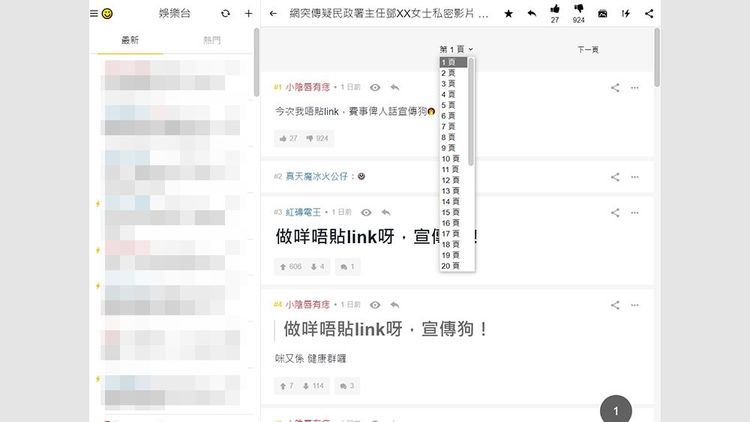Click the round floating page 1 button
Image resolution: width=750 pixels, height=422 pixels.
(x=616, y=410)
